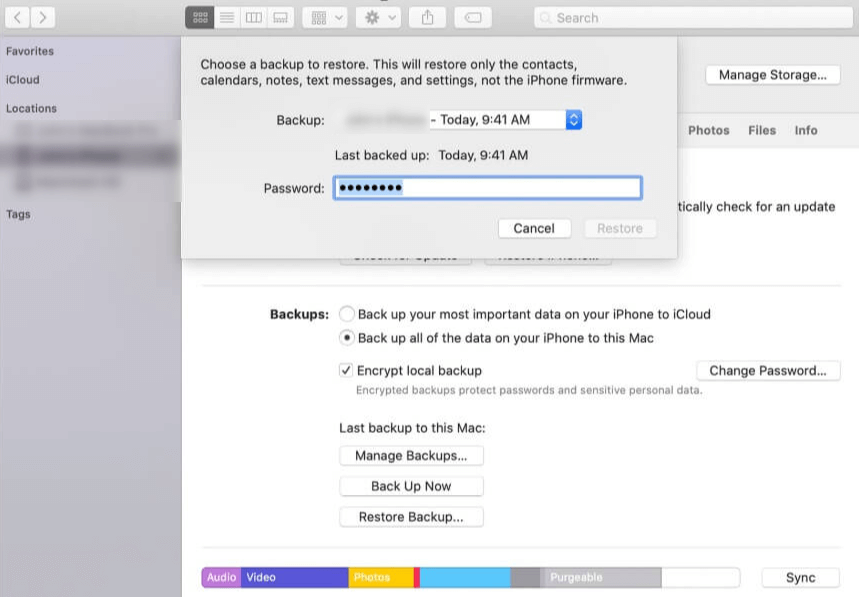859x597 pixels.
Task: Switch to the Info tab
Action: point(806,130)
